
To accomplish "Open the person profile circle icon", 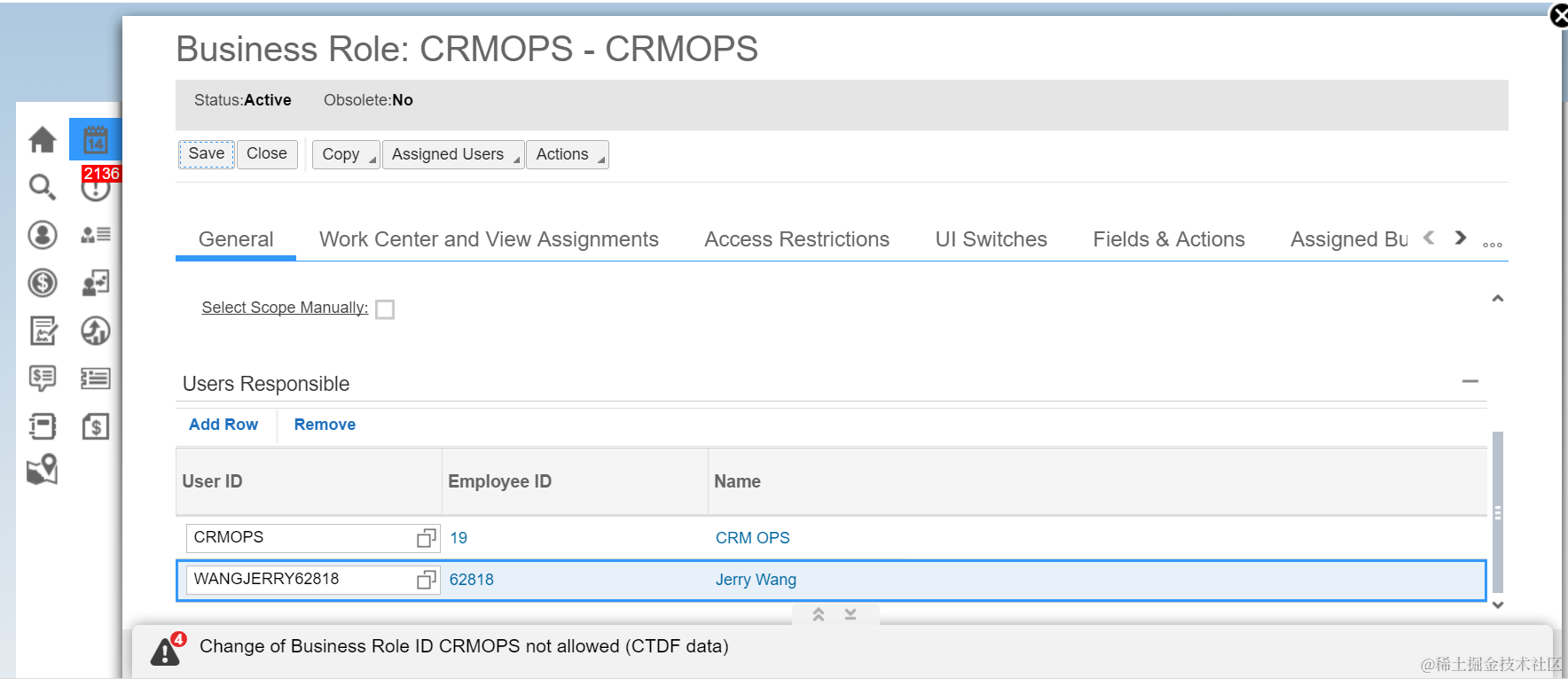I will click(x=43, y=235).
